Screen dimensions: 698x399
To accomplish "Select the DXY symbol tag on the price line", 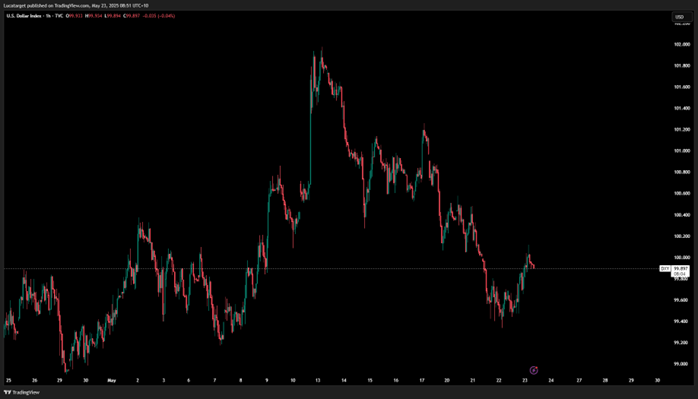I will pyautogui.click(x=665, y=269).
